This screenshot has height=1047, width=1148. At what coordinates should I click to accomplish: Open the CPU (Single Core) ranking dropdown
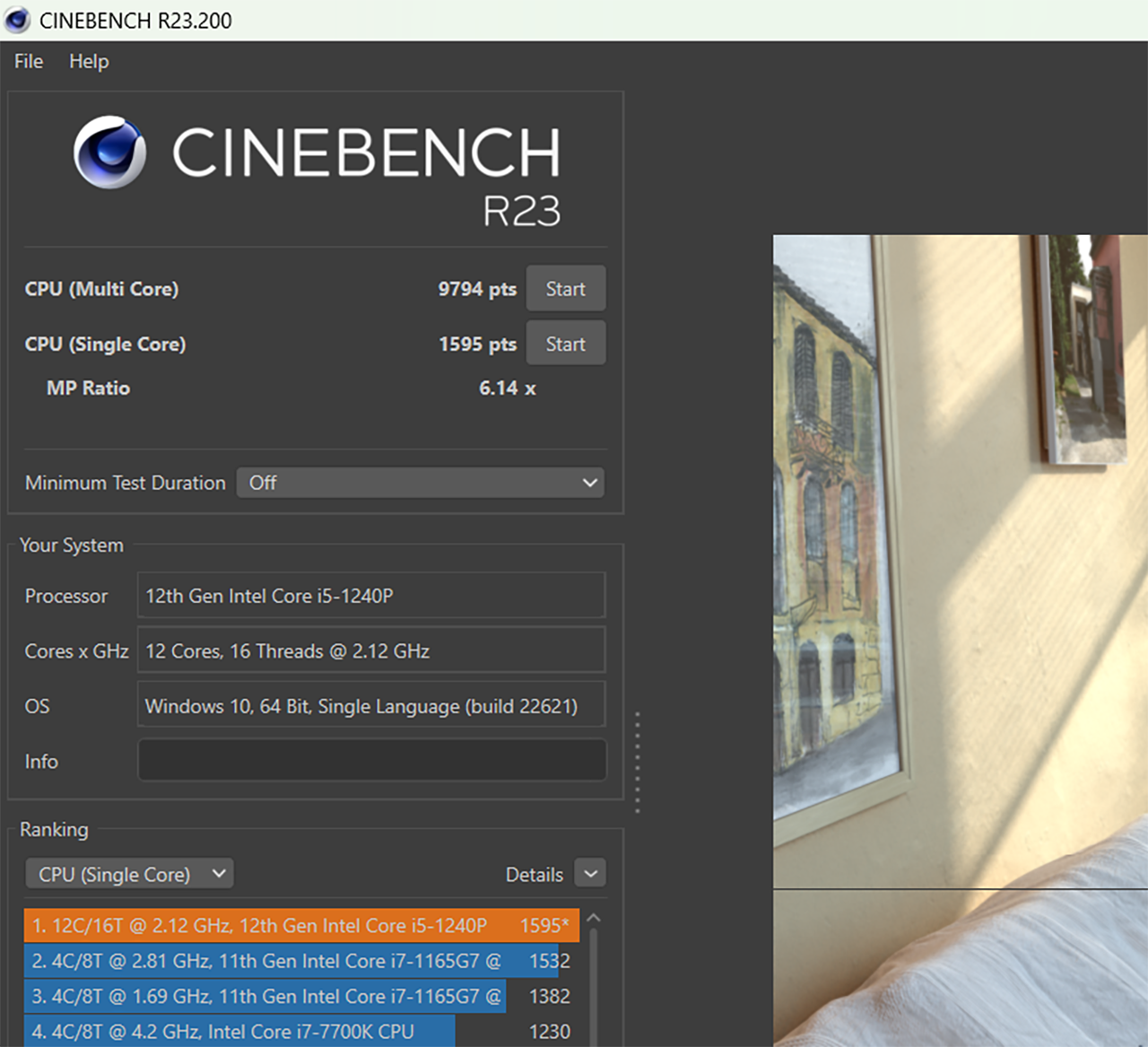[x=130, y=874]
